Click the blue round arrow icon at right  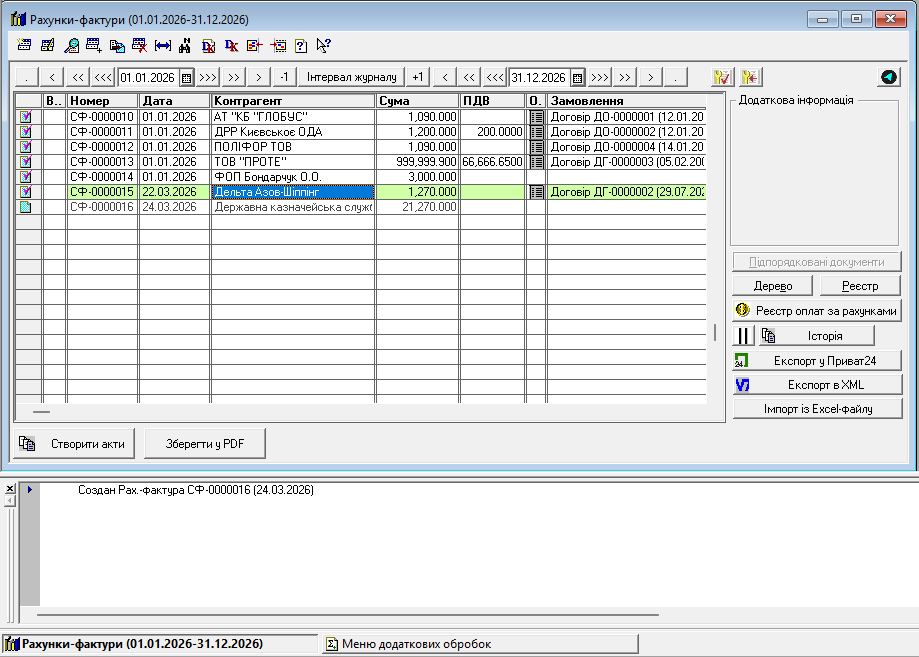[x=887, y=77]
